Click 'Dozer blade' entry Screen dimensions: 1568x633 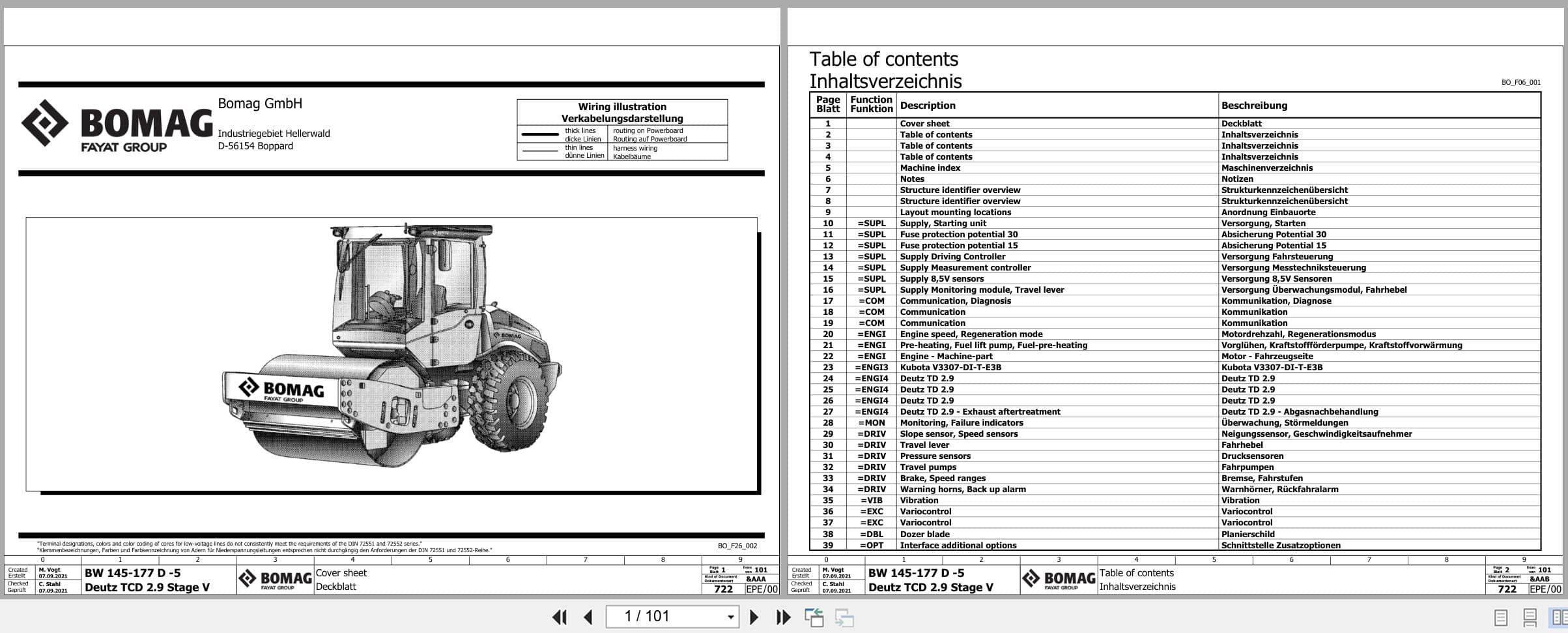[924, 534]
